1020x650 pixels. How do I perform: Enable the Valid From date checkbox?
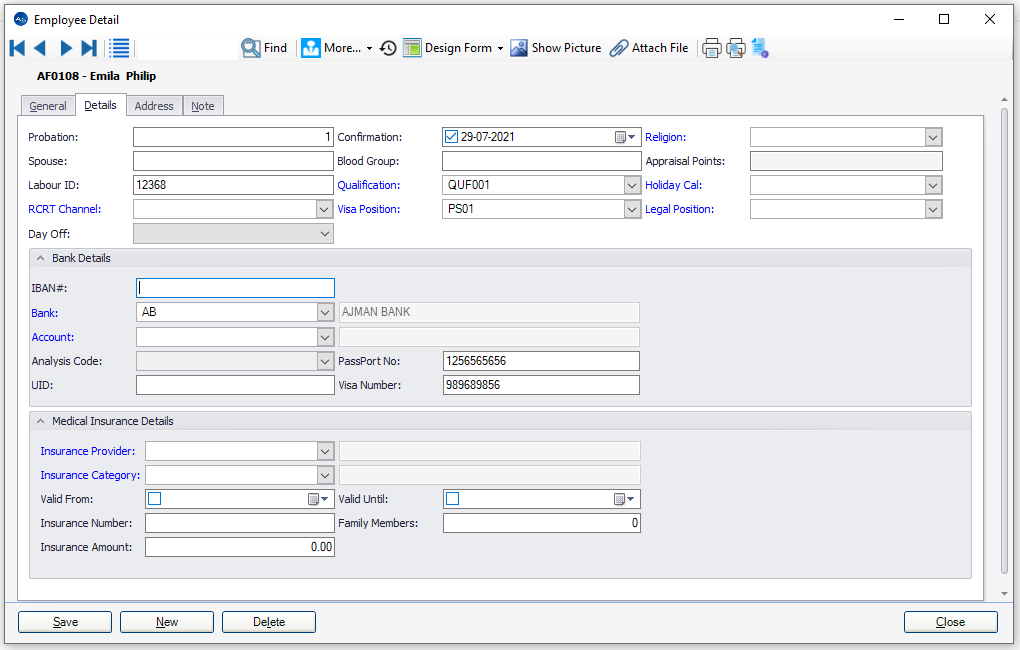(x=155, y=498)
